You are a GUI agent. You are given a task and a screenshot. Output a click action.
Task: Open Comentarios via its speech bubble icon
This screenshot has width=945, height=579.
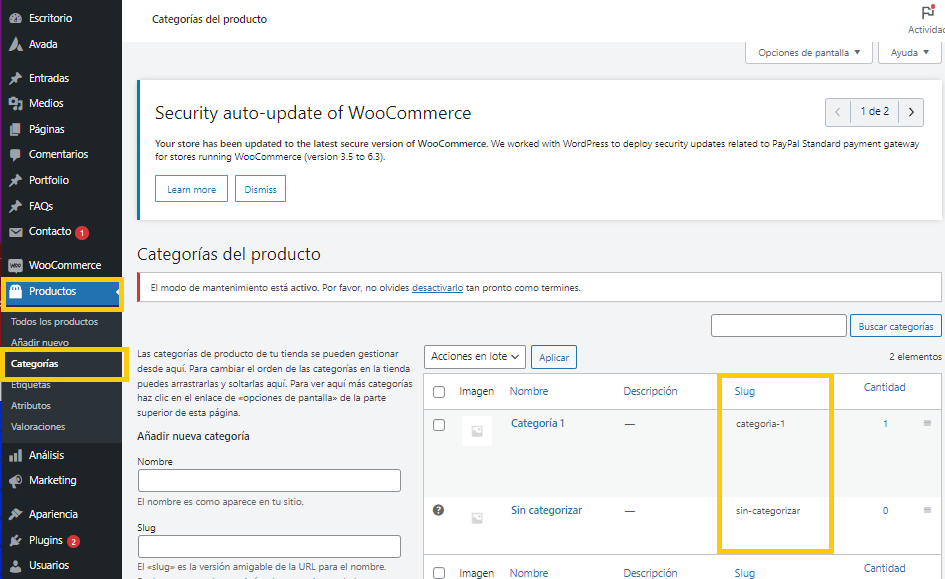click(x=15, y=155)
